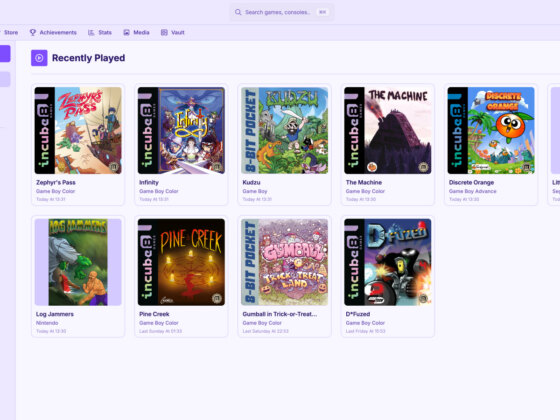Click the Pine Creek title

[154, 314]
